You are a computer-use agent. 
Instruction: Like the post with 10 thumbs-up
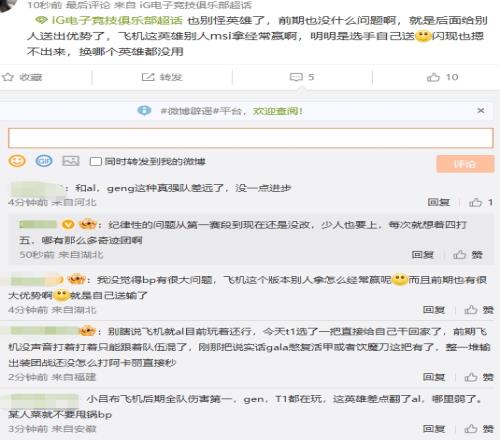(433, 77)
